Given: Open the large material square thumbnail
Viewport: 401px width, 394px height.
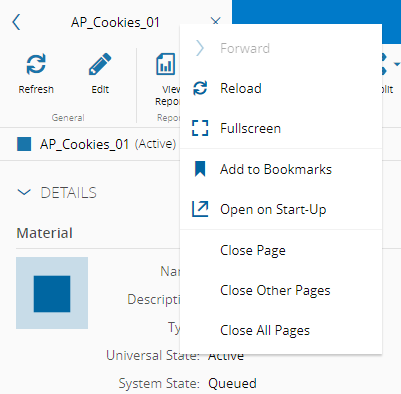Looking at the screenshot, I should pos(52,293).
